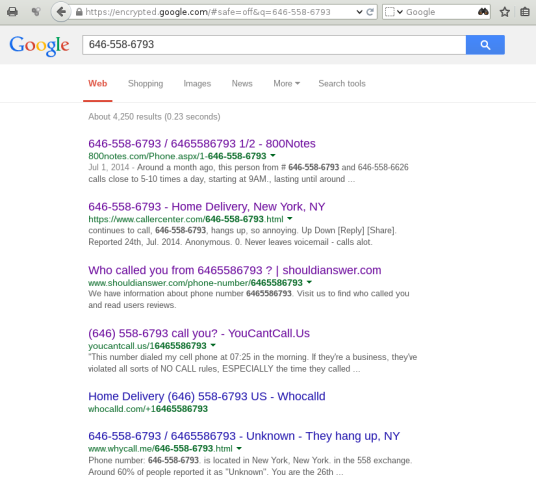The height and width of the screenshot is (486, 536).
Task: Click the binoculars search icon
Action: (483, 12)
